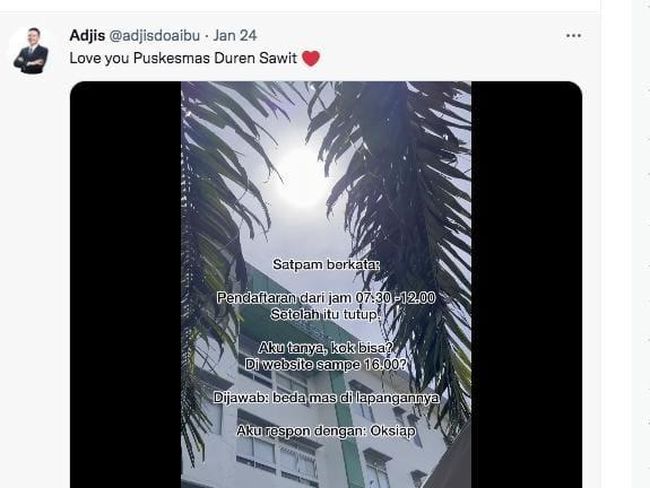The height and width of the screenshot is (488, 650).
Task: Click tweet text Love you Puskesmas Duren Sawit
Action: click(183, 58)
